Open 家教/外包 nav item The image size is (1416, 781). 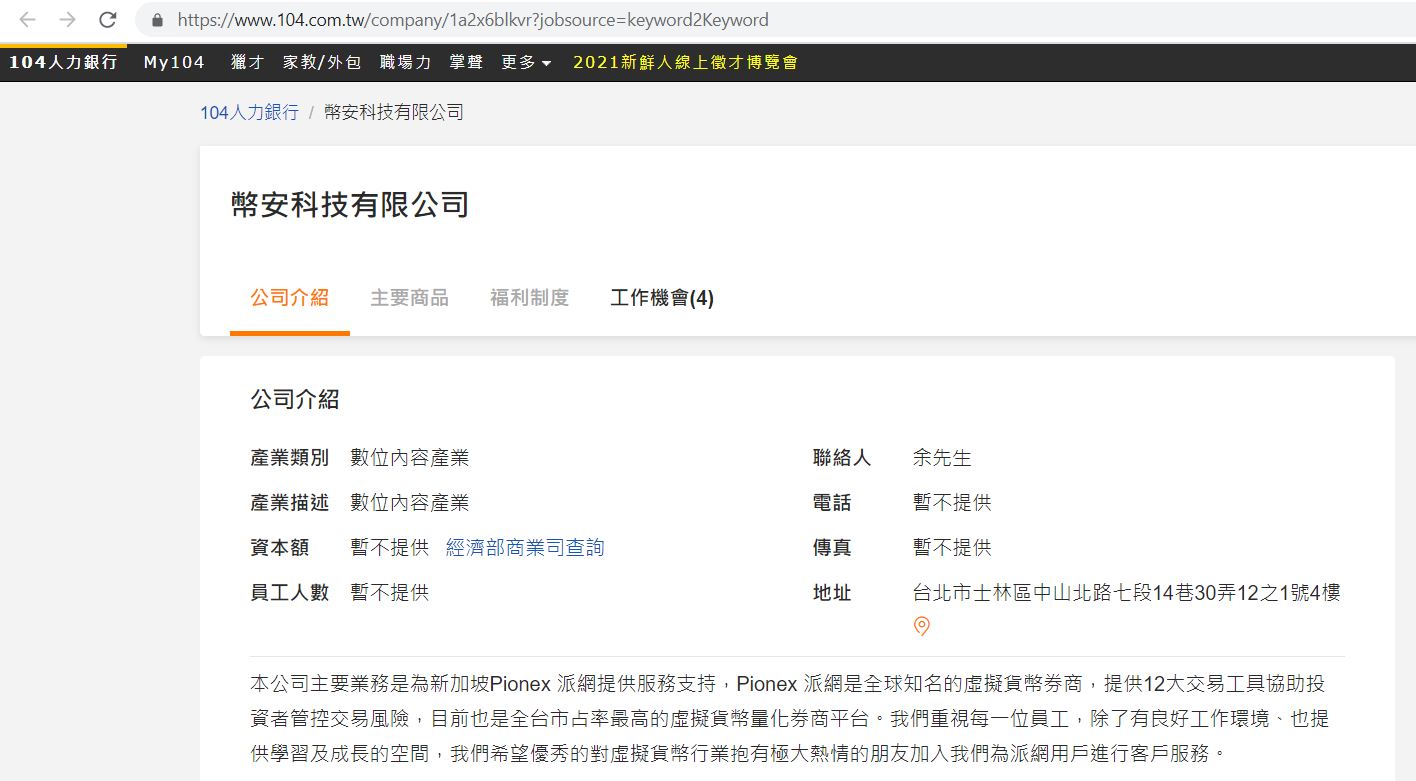(x=322, y=62)
